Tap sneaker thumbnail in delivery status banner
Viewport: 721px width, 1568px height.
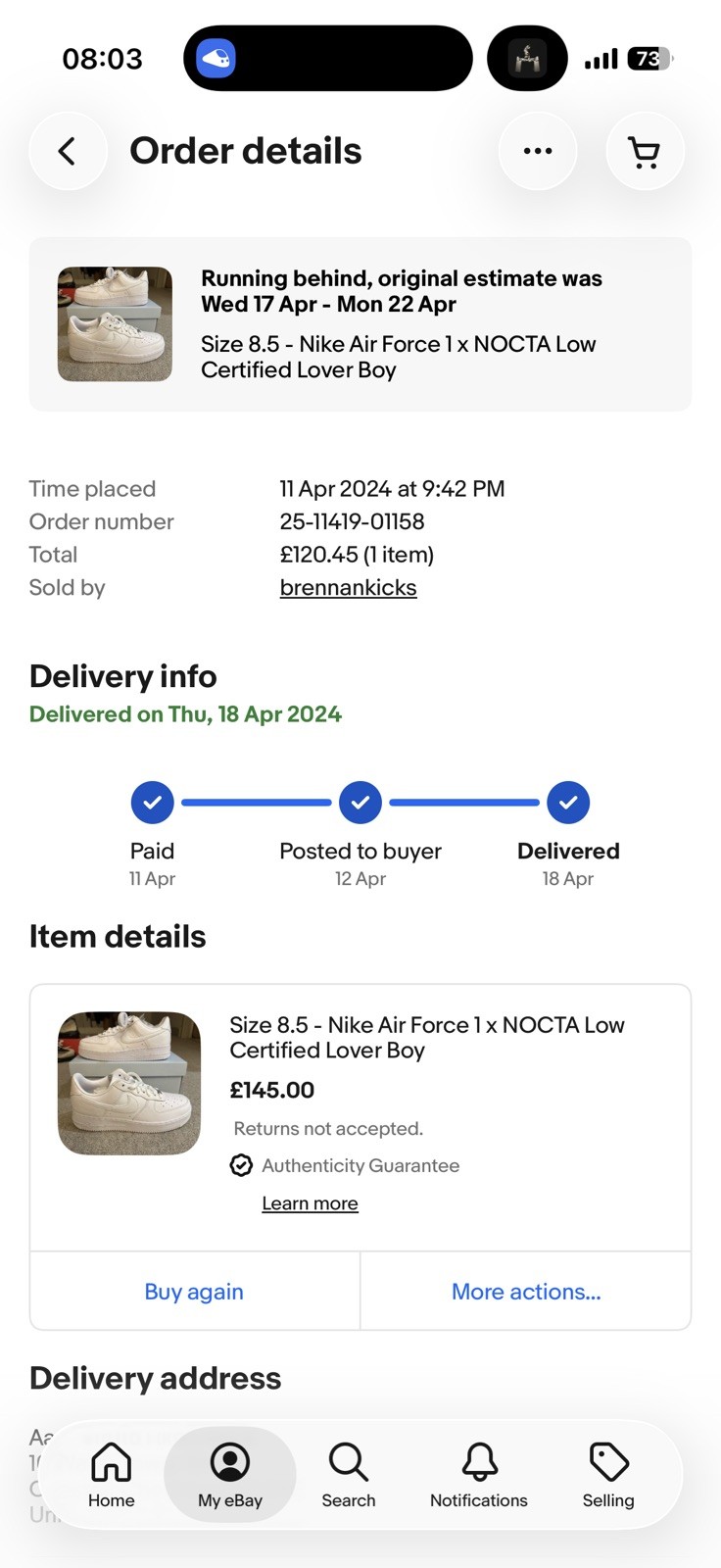click(x=115, y=324)
